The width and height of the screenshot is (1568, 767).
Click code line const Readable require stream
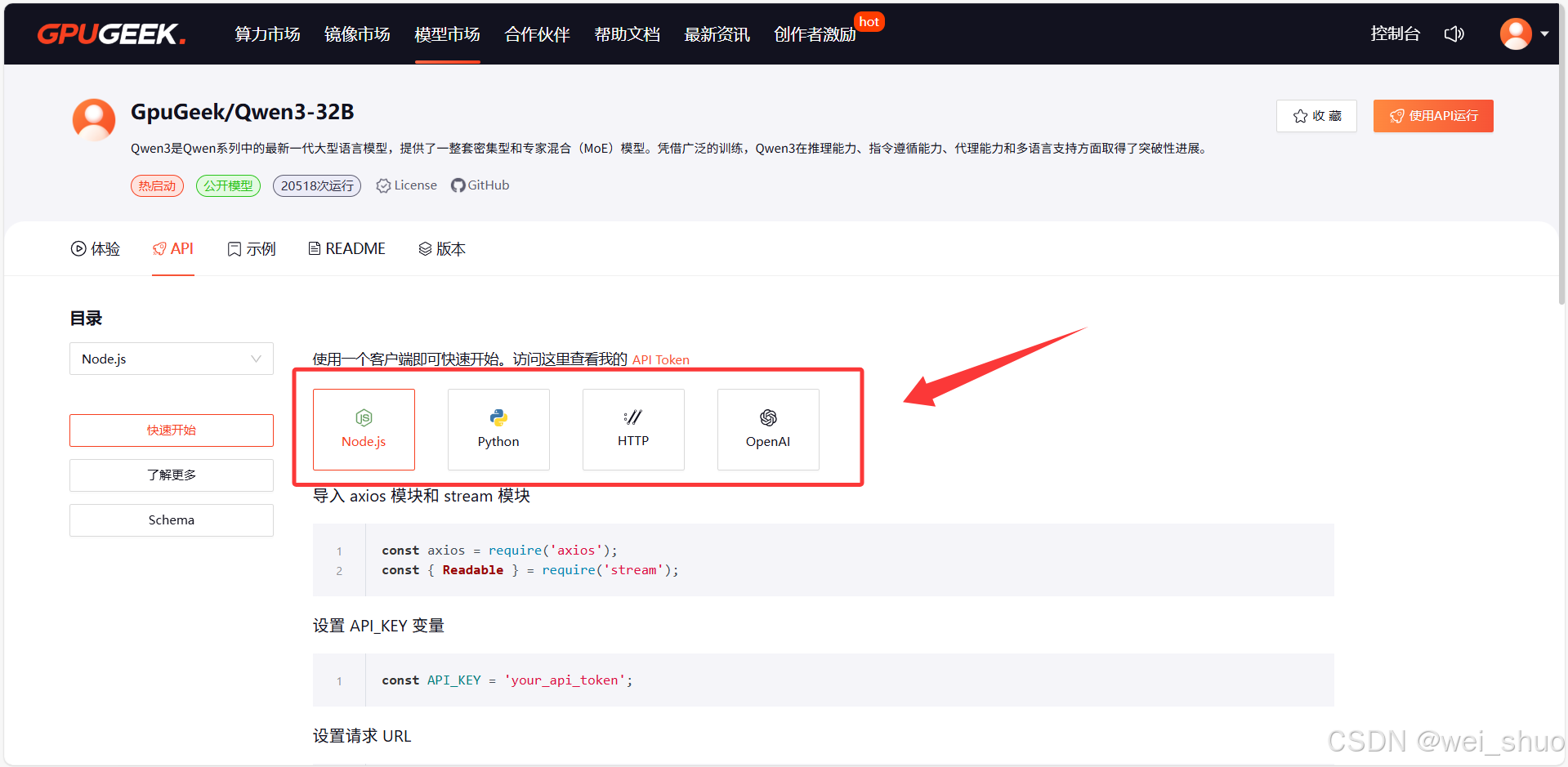(530, 570)
